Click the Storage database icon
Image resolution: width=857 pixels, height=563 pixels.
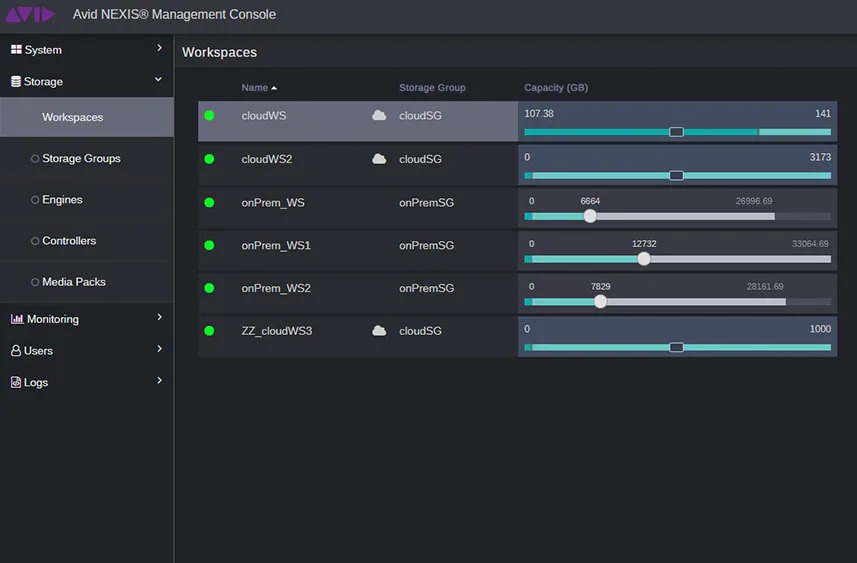click(x=16, y=81)
